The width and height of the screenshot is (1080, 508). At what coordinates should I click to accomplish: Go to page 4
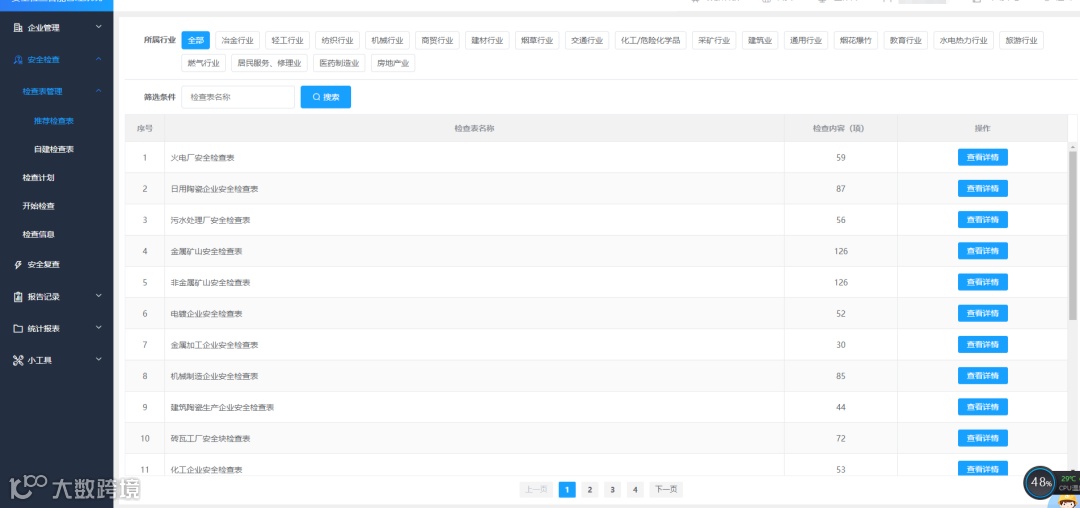[635, 489]
